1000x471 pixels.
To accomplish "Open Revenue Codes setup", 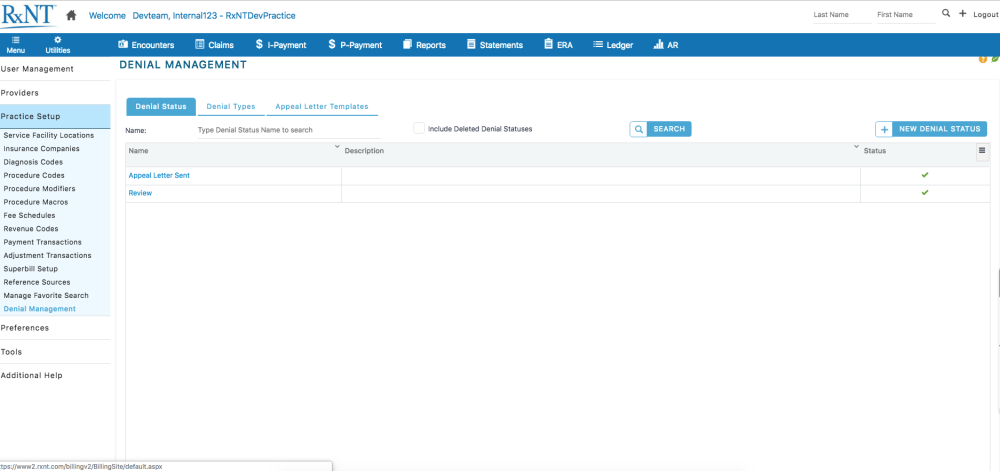I will pos(31,229).
